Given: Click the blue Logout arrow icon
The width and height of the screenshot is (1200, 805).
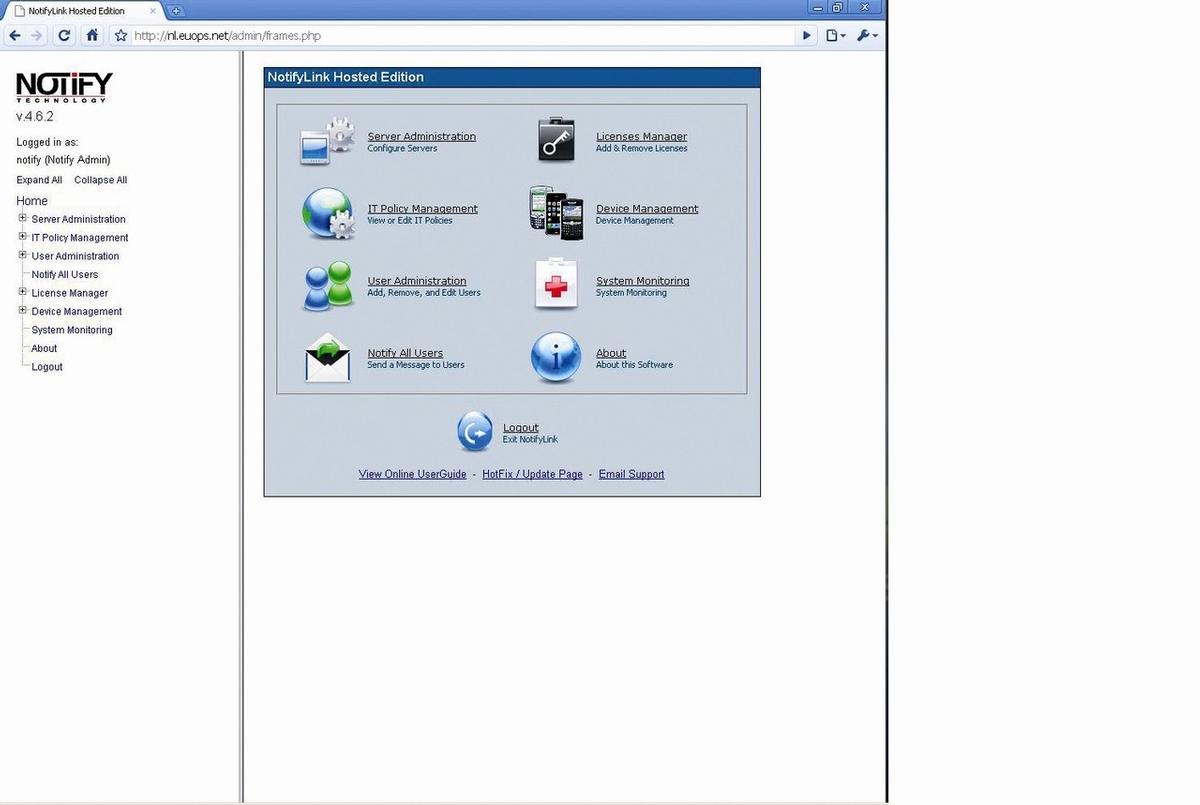Looking at the screenshot, I should 475,432.
